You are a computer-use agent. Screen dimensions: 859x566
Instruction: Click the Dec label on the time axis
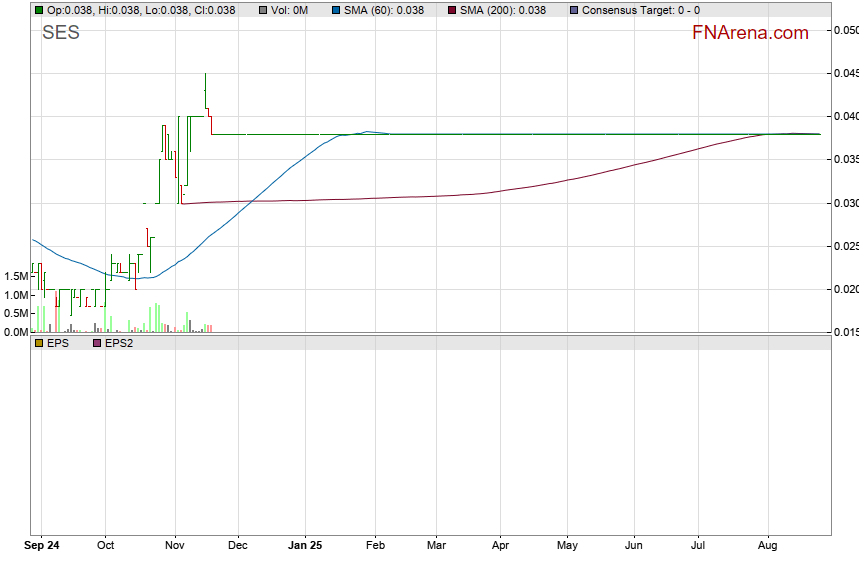(238, 546)
